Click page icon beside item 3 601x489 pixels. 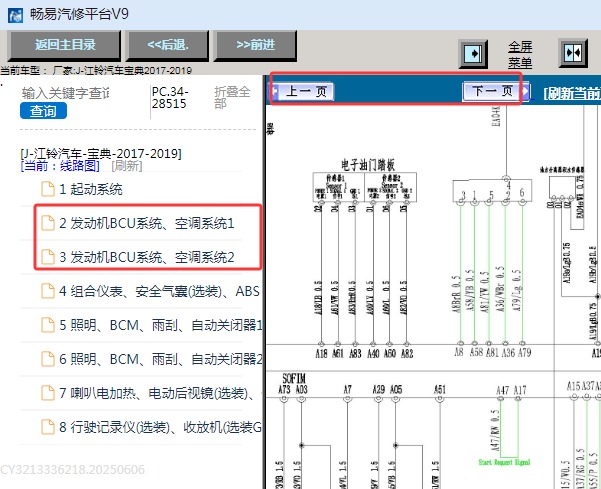coord(48,257)
